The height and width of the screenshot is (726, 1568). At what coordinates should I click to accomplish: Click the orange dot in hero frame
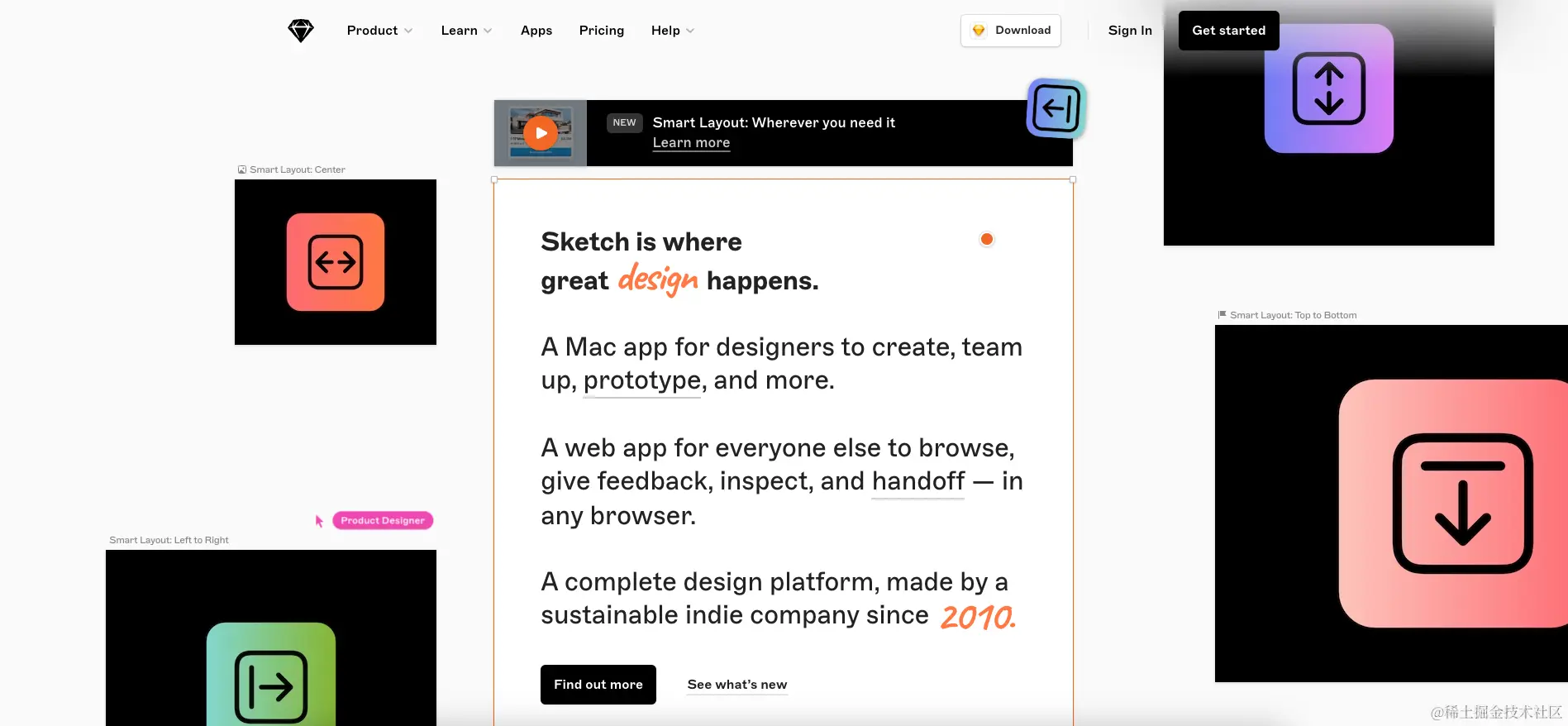pos(987,239)
